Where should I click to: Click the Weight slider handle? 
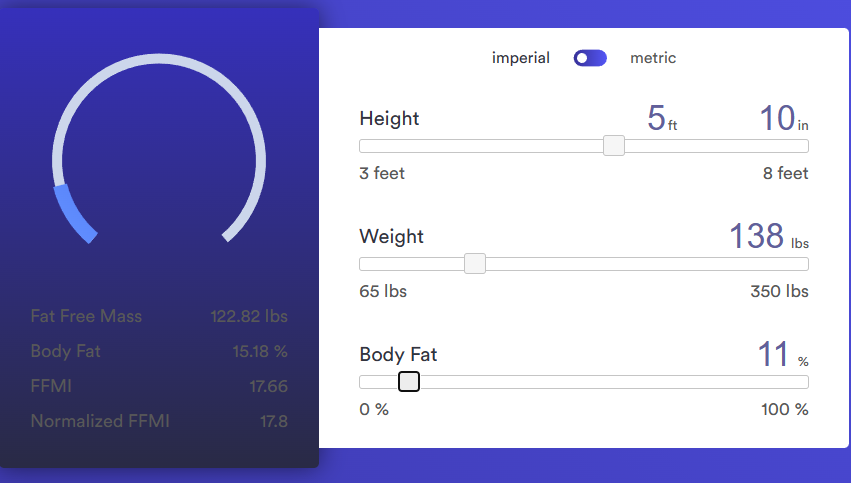click(x=475, y=264)
